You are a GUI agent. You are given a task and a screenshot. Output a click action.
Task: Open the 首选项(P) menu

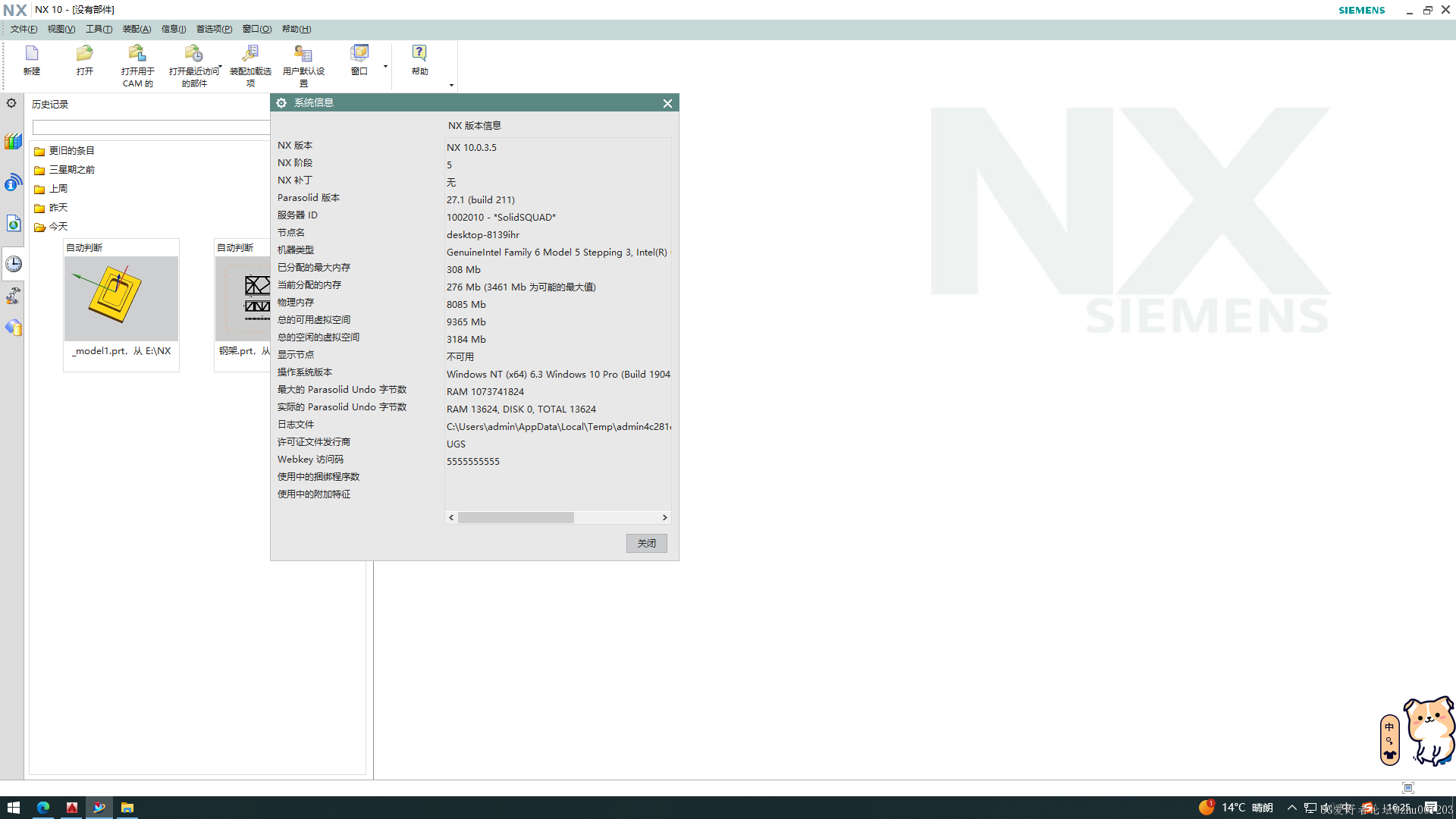214,29
